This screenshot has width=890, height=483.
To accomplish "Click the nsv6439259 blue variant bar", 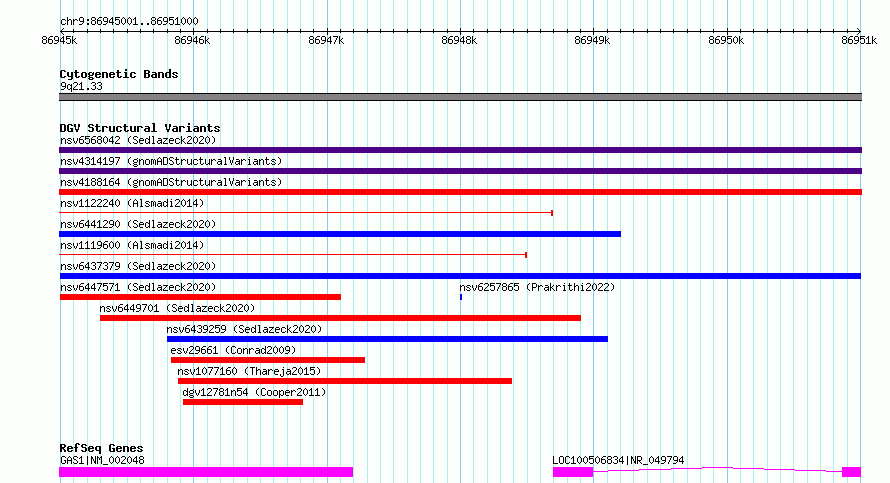I will (387, 339).
